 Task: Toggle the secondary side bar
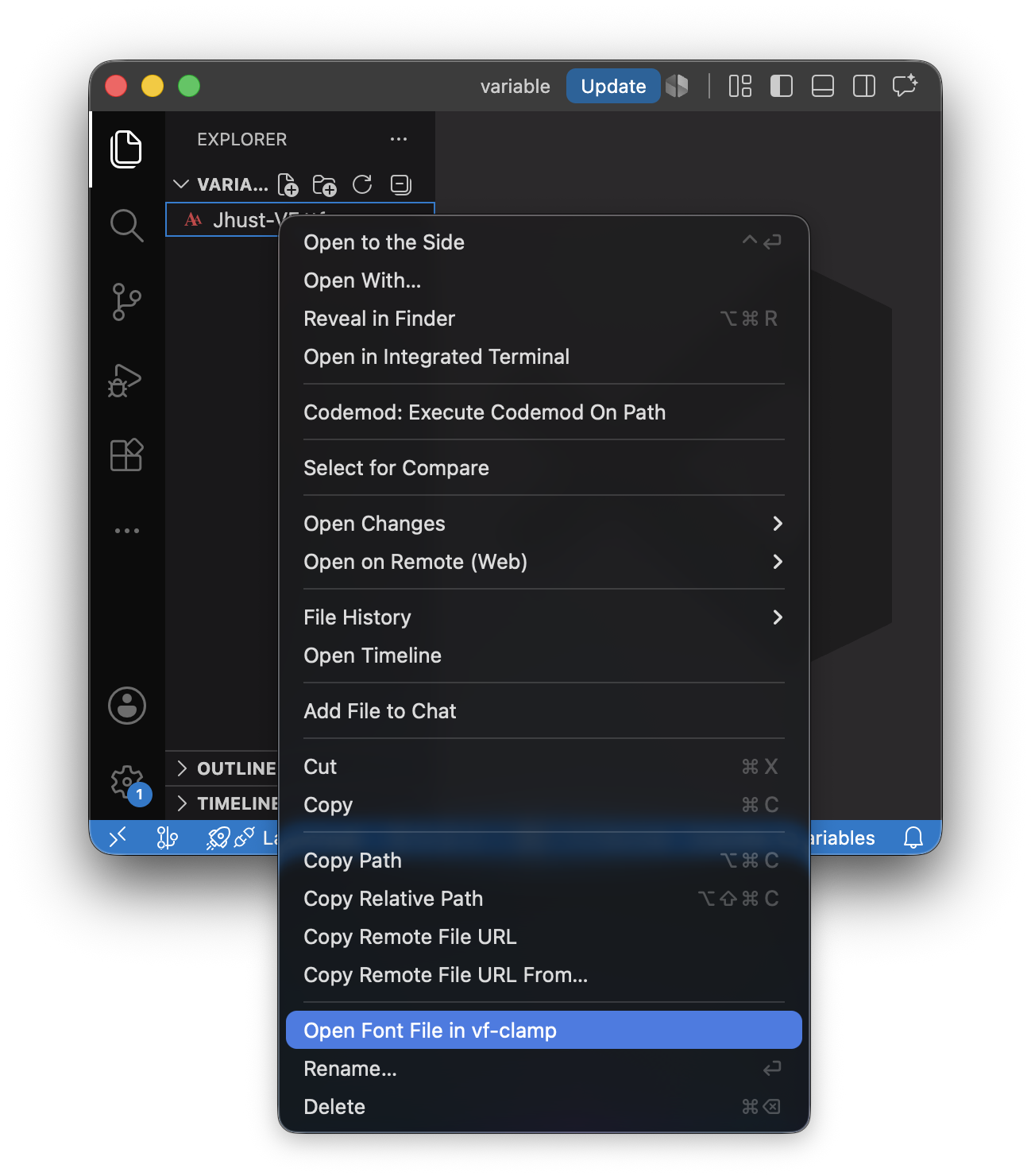click(x=864, y=86)
